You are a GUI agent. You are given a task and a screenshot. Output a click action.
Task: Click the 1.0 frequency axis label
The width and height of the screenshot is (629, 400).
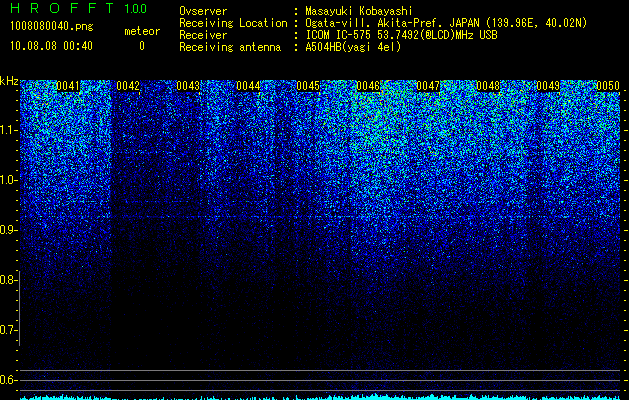tap(8, 180)
